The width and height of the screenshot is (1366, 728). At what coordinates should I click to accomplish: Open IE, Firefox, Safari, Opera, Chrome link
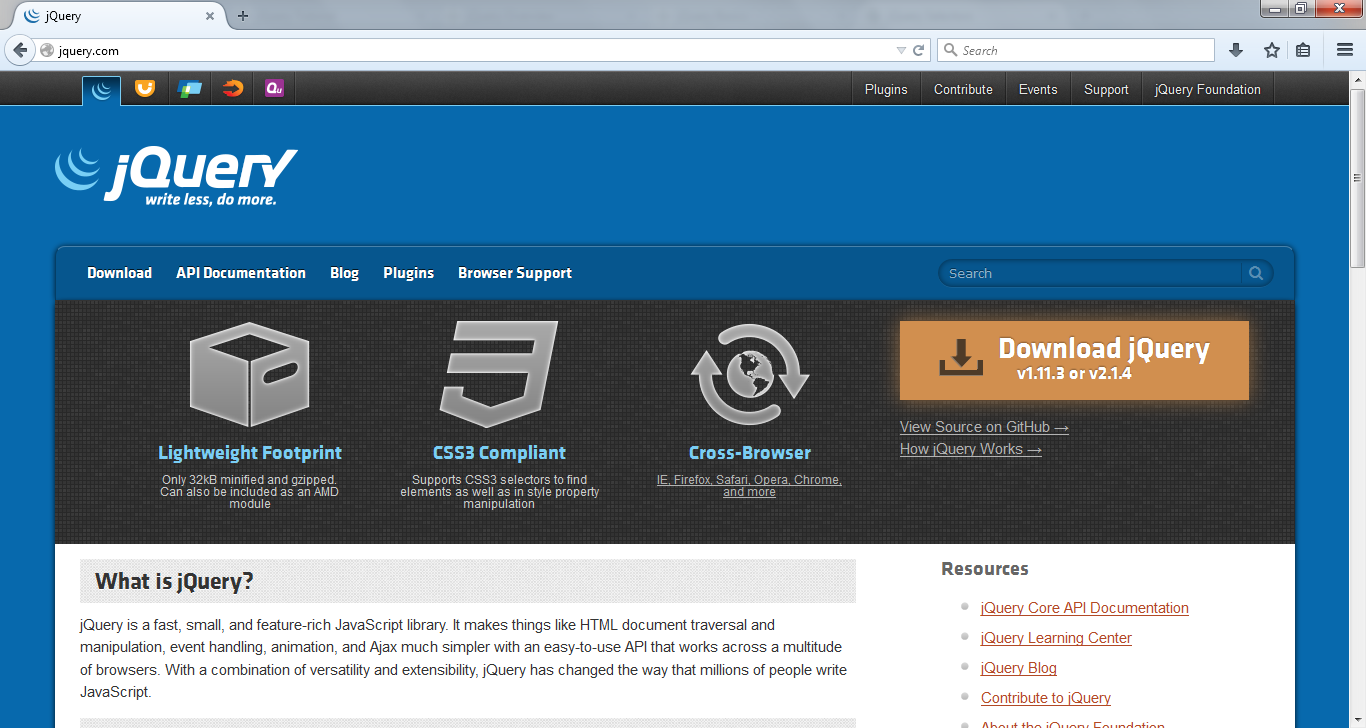click(x=749, y=486)
